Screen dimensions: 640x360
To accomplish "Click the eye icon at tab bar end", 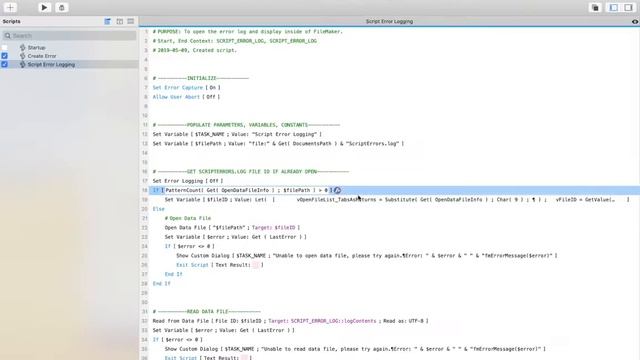I will [x=635, y=22].
